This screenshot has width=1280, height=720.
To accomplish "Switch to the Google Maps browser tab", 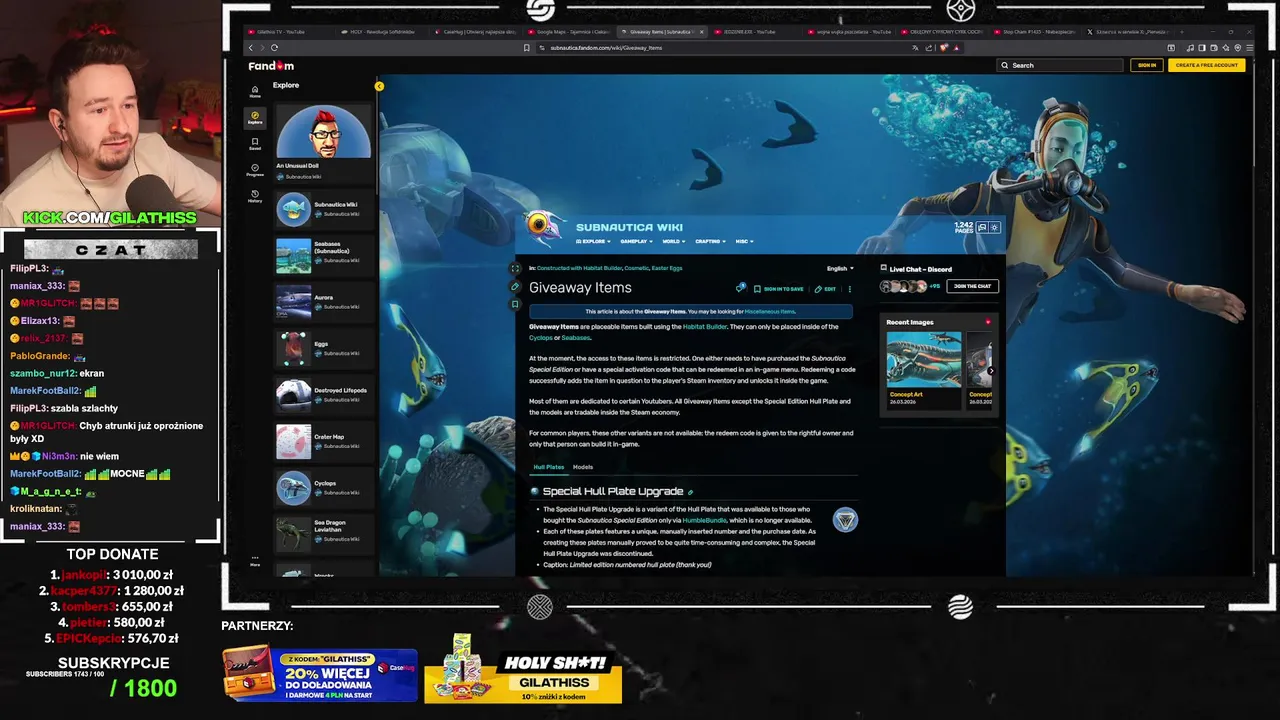I will pyautogui.click(x=570, y=32).
